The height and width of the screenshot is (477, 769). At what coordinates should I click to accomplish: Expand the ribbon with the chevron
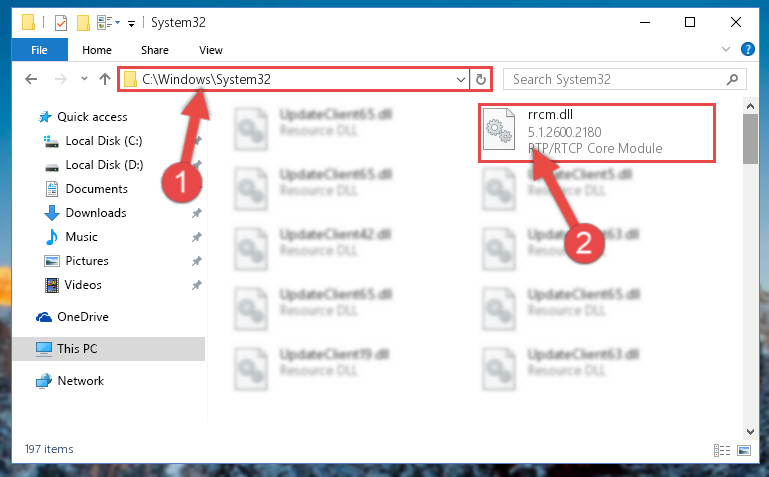[x=726, y=49]
